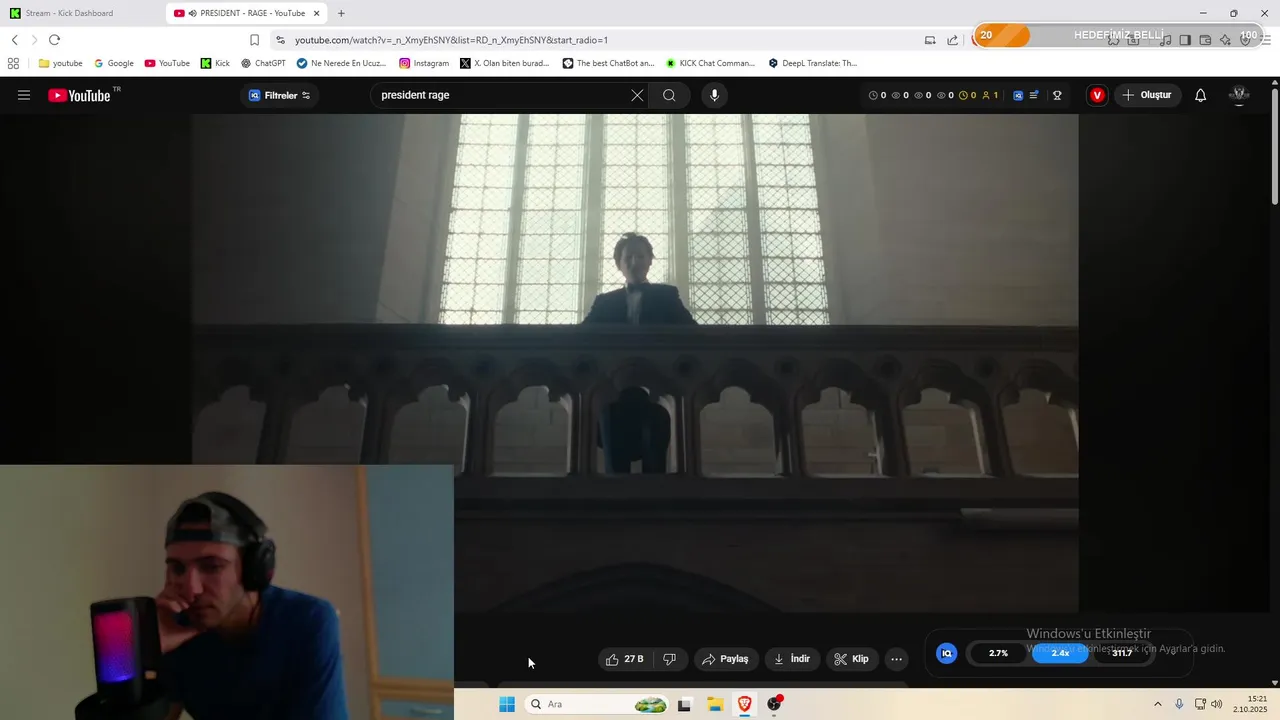Close the PRESIDENT - RAGE YouTube tab
The image size is (1280, 720).
(x=317, y=13)
